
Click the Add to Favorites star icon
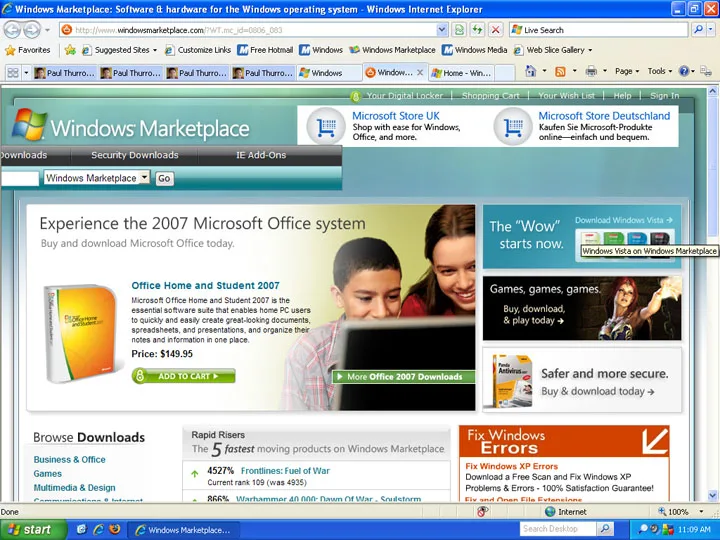click(x=70, y=50)
